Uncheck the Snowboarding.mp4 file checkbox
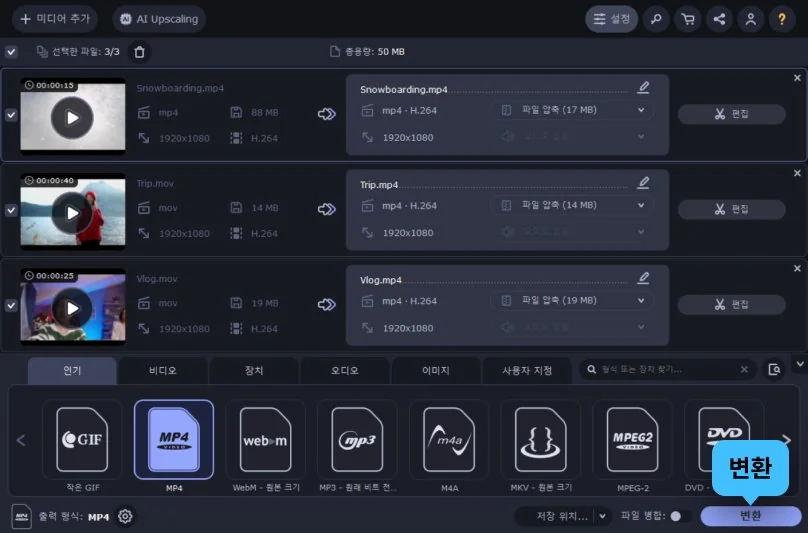The image size is (808, 533). point(11,115)
